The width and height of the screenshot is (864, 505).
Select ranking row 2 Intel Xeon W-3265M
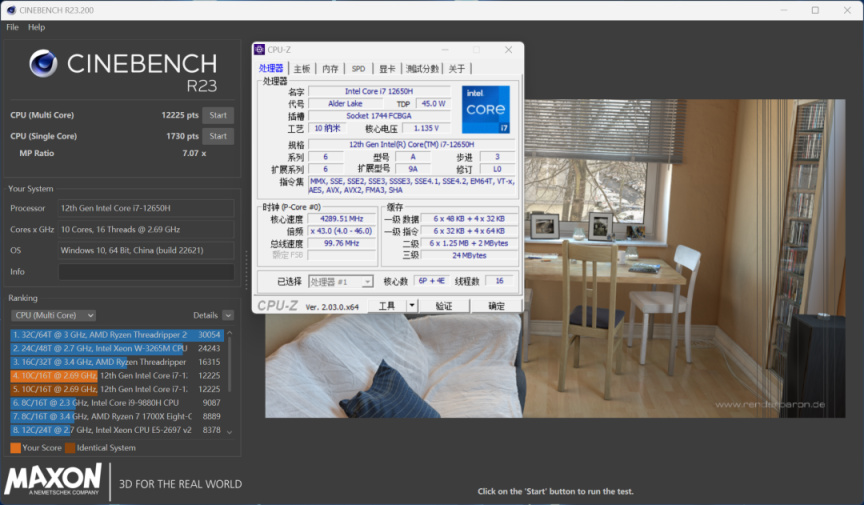click(x=117, y=348)
